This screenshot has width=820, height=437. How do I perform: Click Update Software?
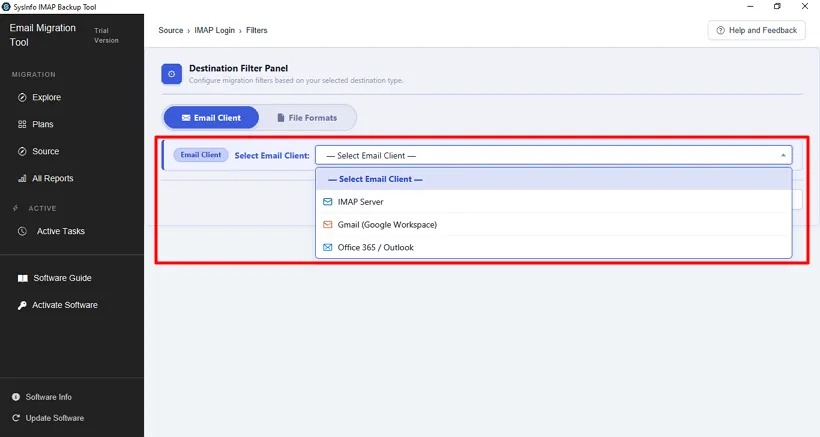(54, 418)
